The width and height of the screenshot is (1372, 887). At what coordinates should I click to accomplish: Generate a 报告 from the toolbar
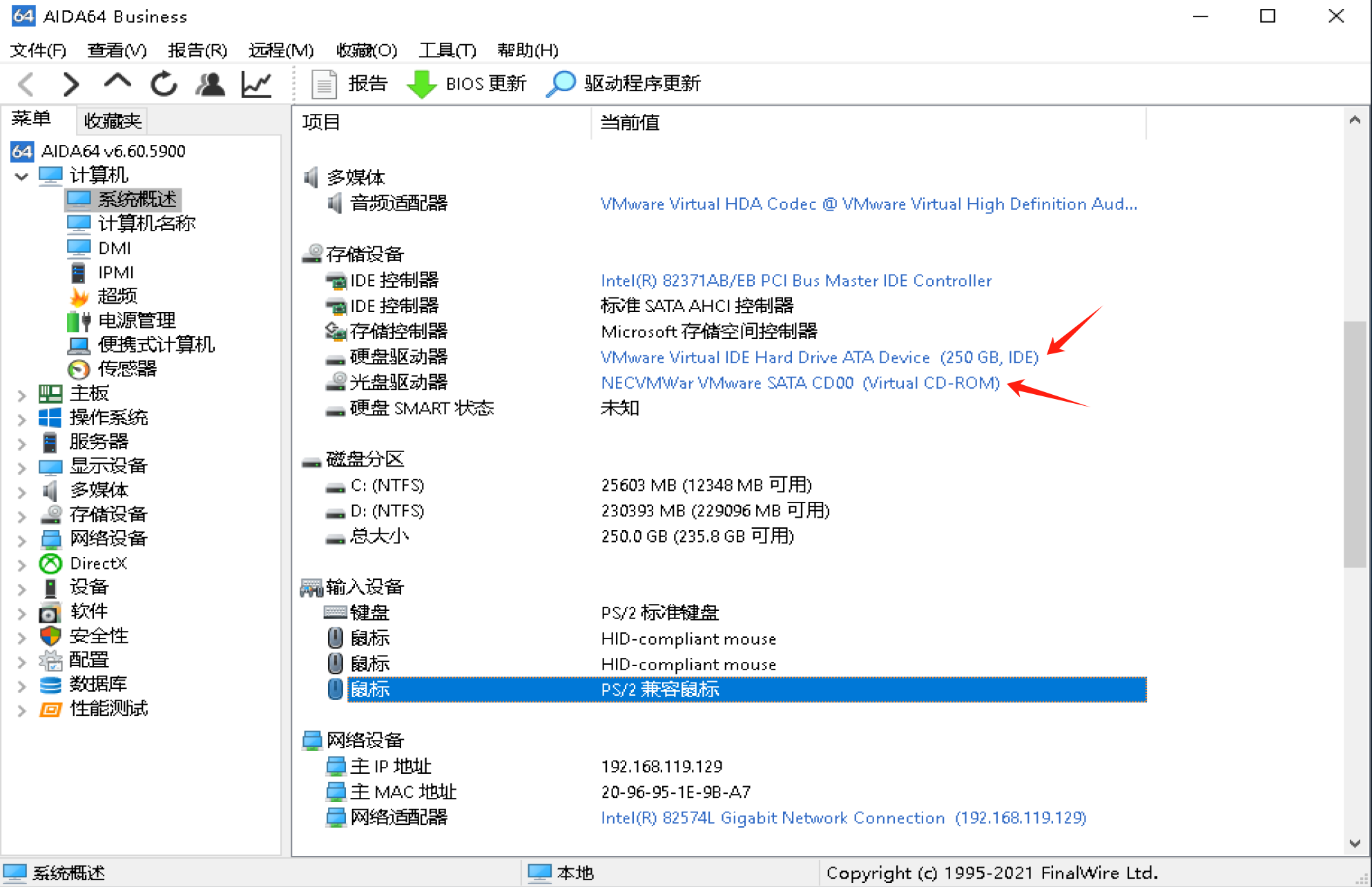point(349,84)
